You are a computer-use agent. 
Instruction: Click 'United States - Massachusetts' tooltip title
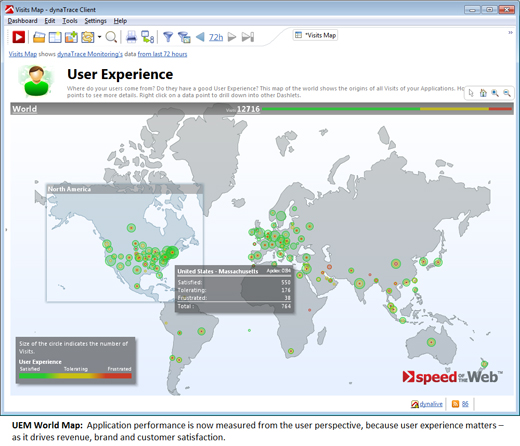(x=218, y=271)
